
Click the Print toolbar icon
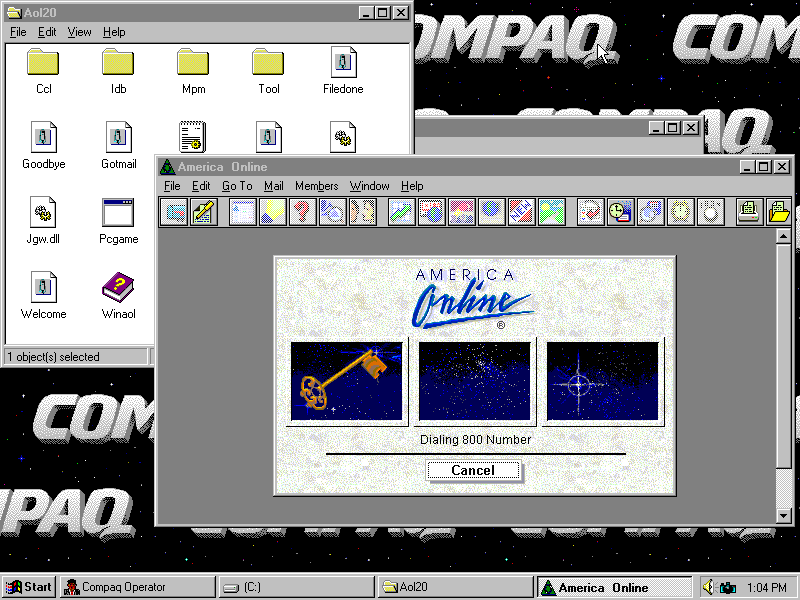[749, 212]
